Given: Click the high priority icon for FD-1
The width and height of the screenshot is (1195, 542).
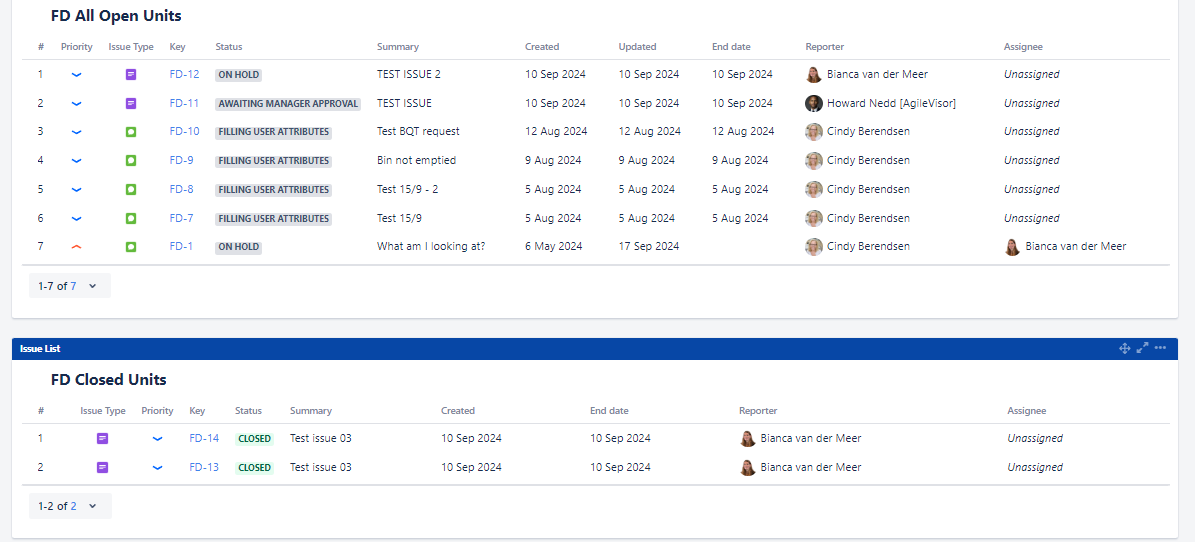Looking at the screenshot, I should (76, 247).
